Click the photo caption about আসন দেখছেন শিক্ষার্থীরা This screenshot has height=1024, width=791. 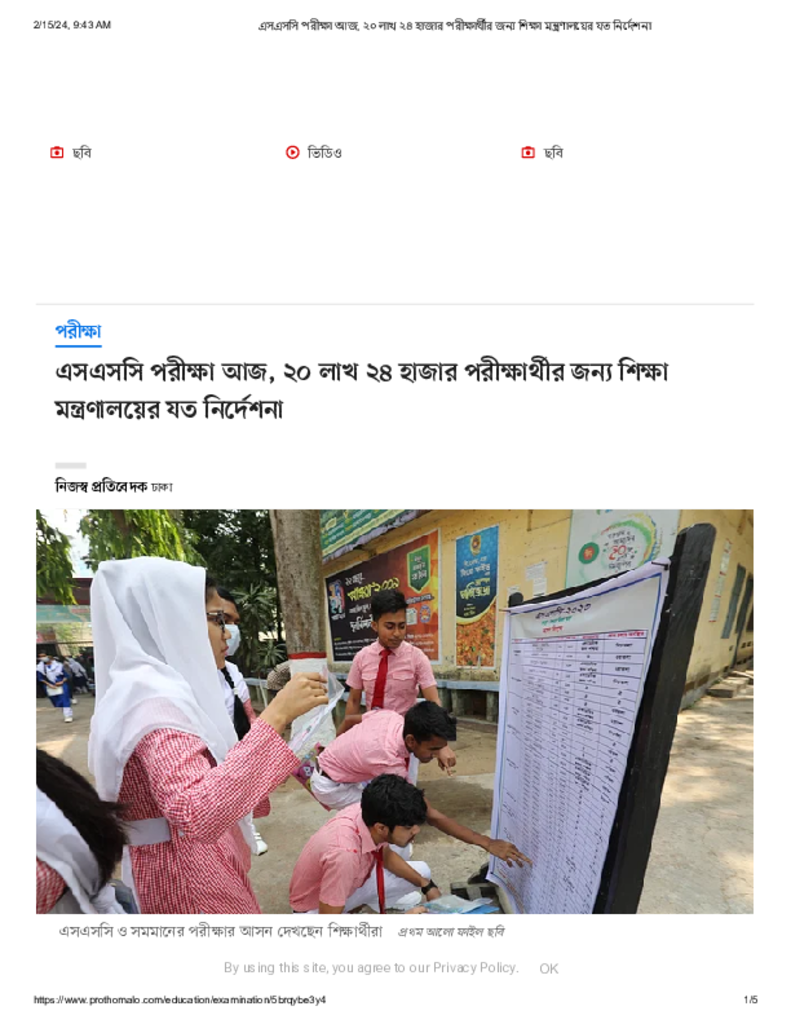[x=221, y=931]
